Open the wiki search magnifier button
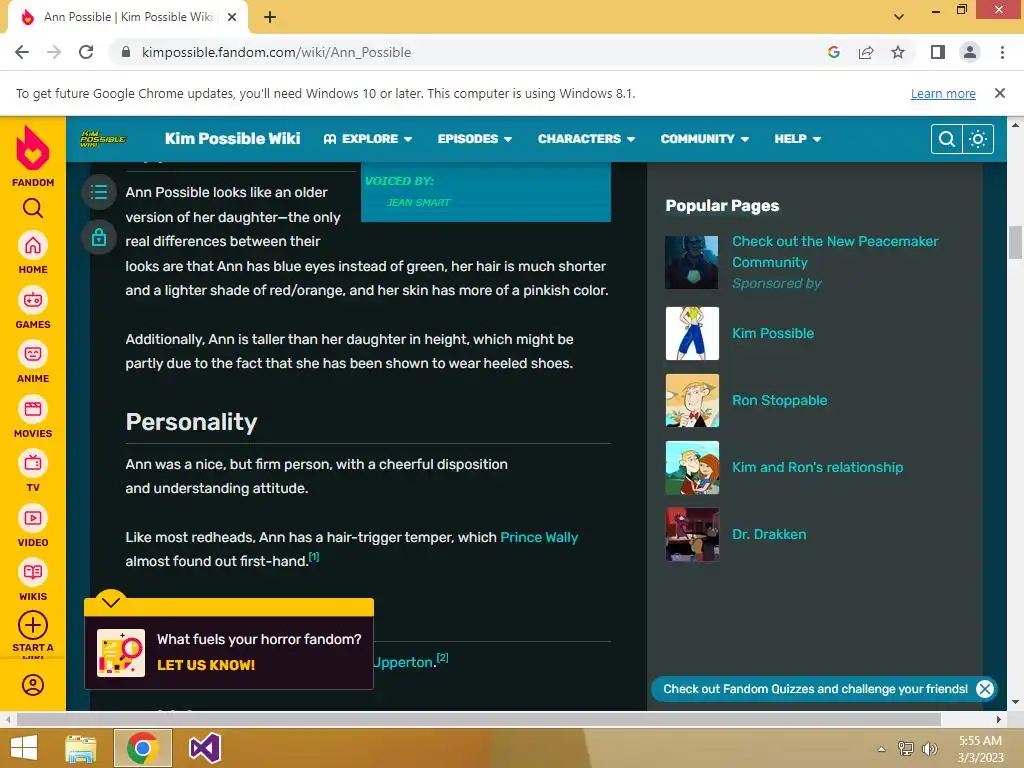This screenshot has width=1024, height=768. (946, 139)
